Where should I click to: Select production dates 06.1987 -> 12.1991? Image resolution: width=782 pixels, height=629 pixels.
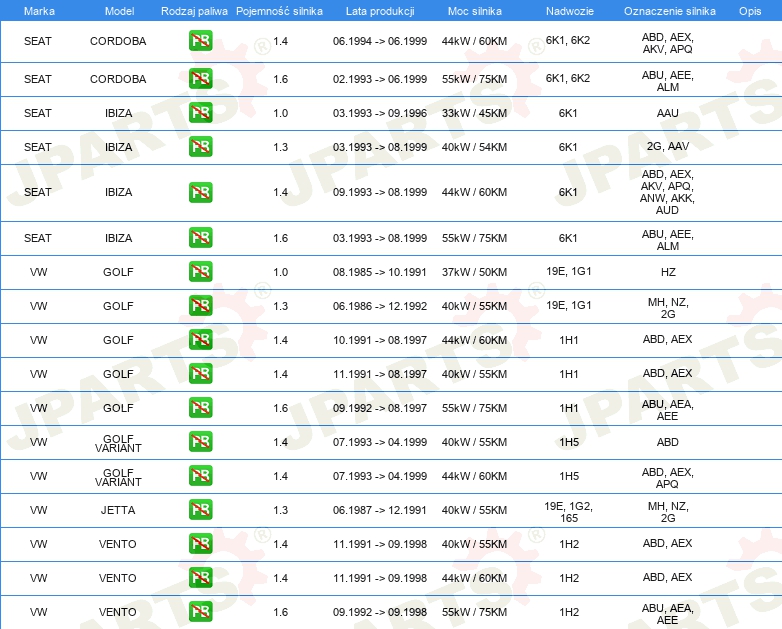point(380,510)
